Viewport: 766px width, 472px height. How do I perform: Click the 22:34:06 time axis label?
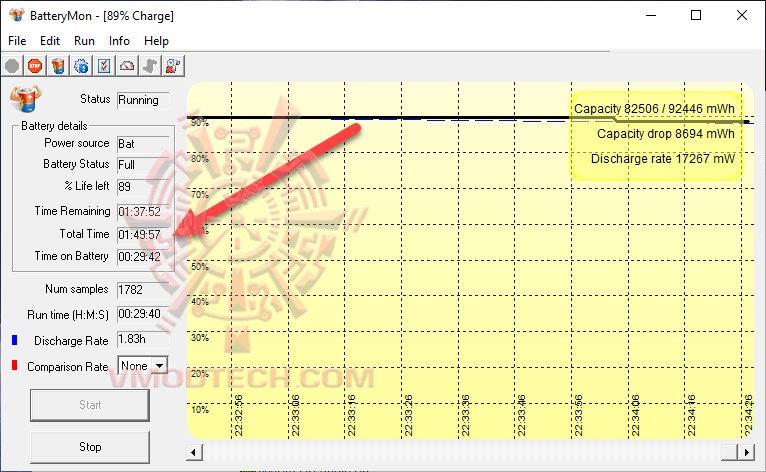point(635,415)
